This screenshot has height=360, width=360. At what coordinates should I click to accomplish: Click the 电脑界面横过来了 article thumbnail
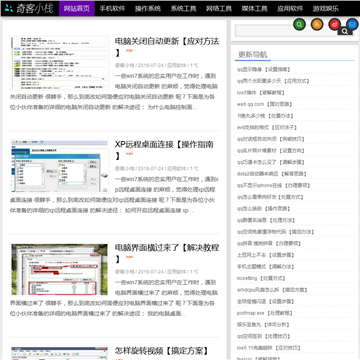point(59,269)
